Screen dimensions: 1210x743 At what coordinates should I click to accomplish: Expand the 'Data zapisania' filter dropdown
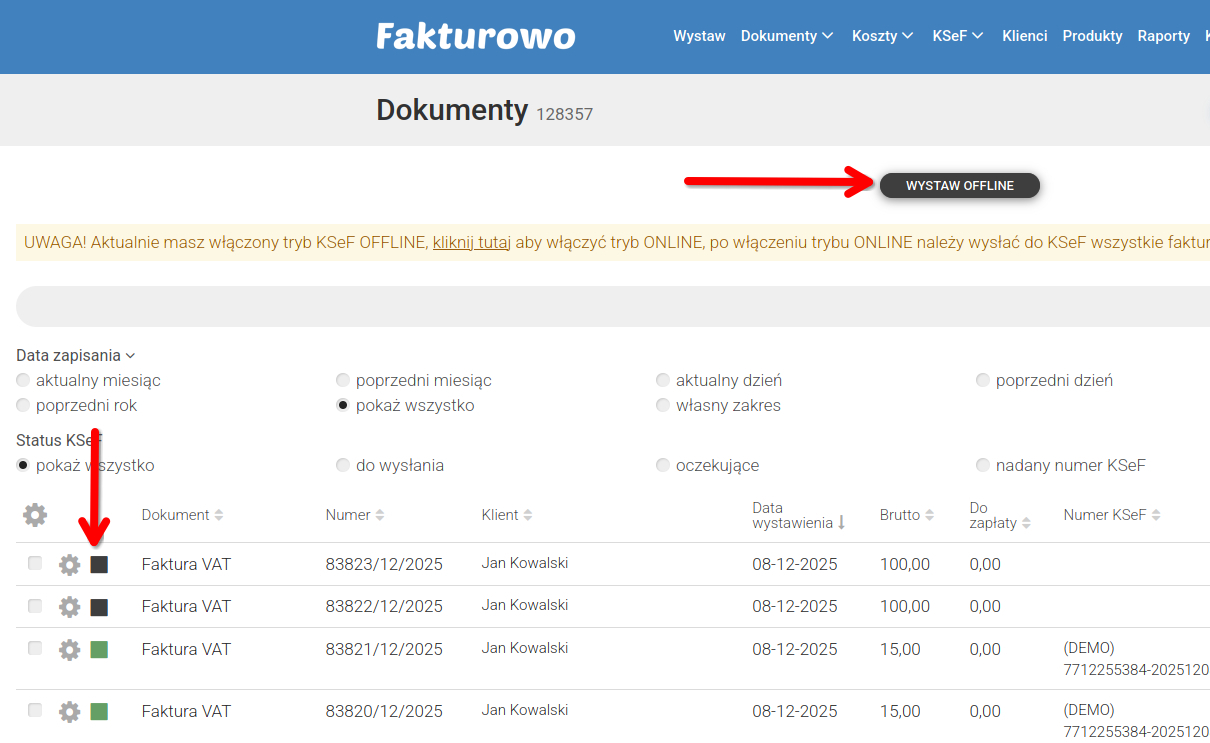tap(76, 355)
